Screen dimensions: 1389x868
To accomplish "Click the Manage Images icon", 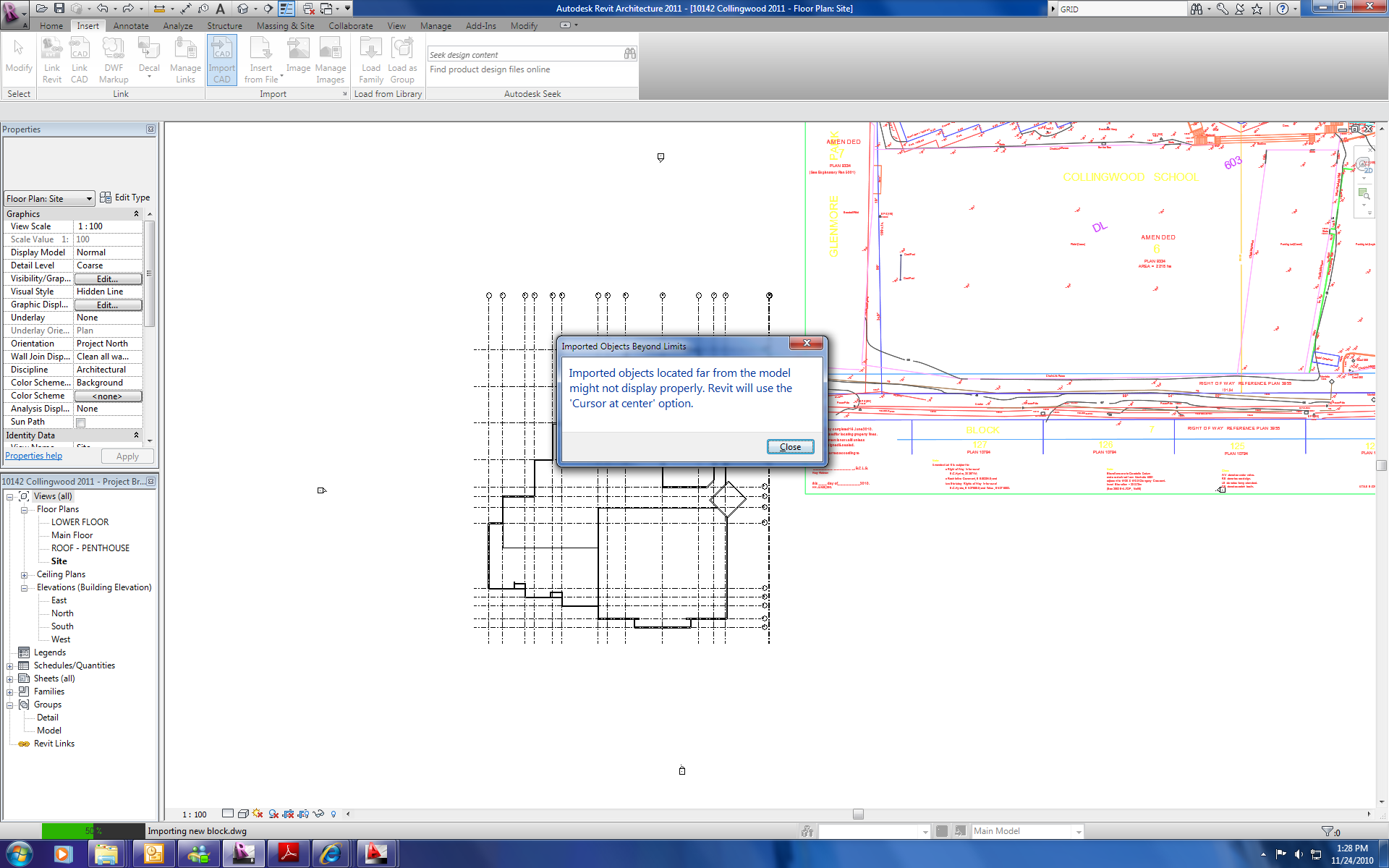I will pyautogui.click(x=330, y=60).
